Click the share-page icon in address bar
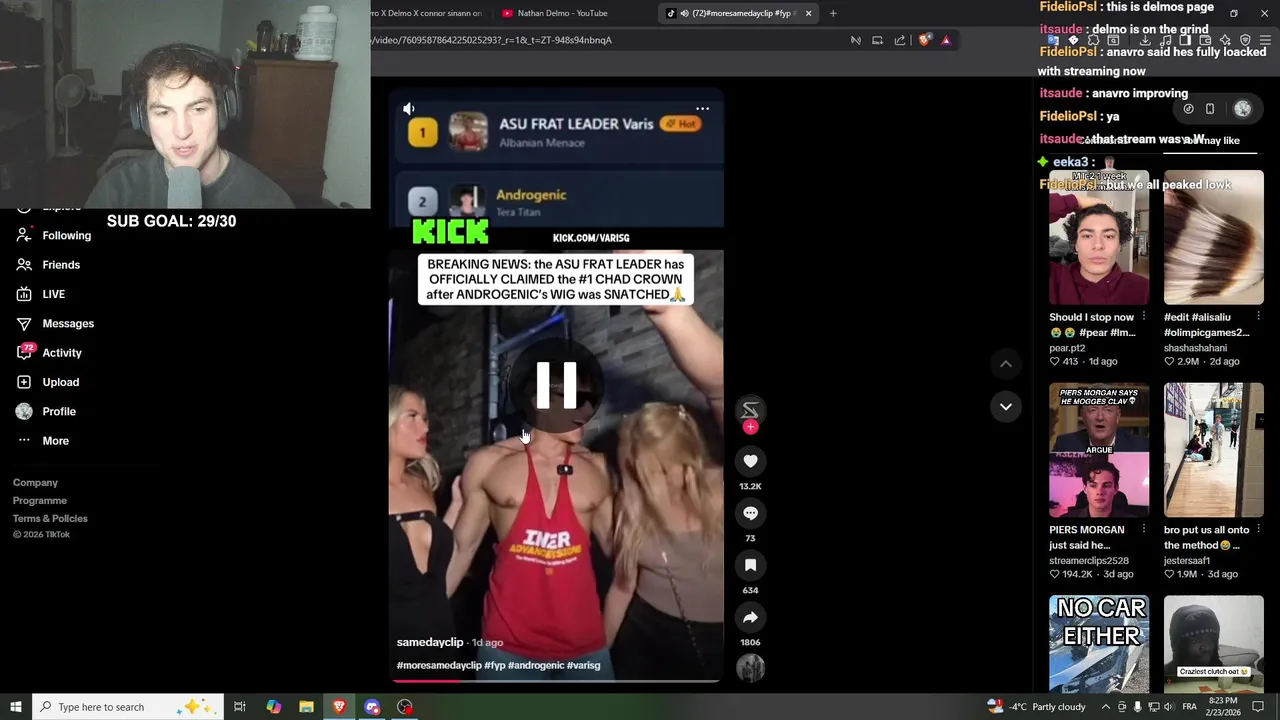Viewport: 1280px width, 720px height. click(x=900, y=40)
